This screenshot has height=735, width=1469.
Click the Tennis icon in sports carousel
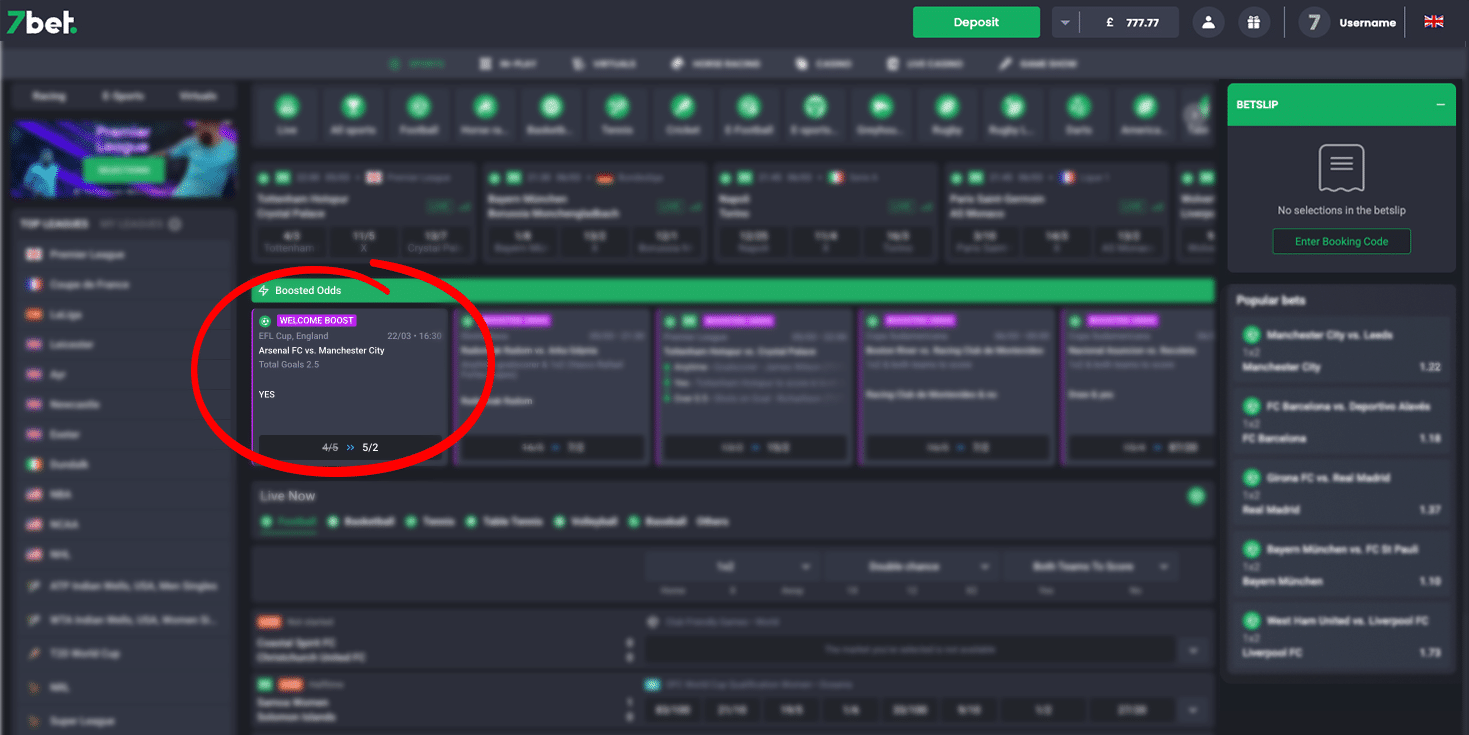617,114
